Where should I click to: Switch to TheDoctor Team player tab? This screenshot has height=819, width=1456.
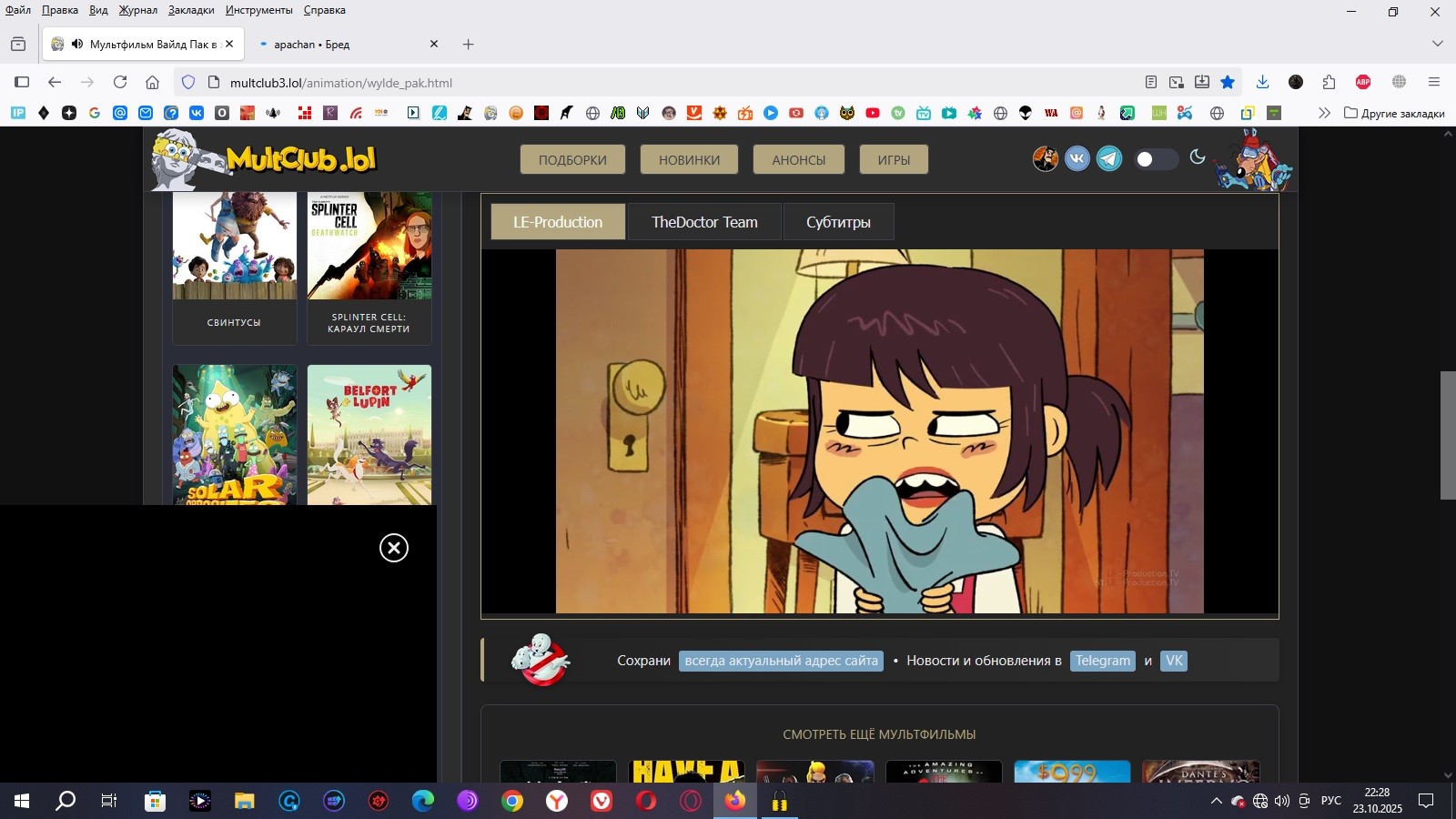pyautogui.click(x=704, y=222)
